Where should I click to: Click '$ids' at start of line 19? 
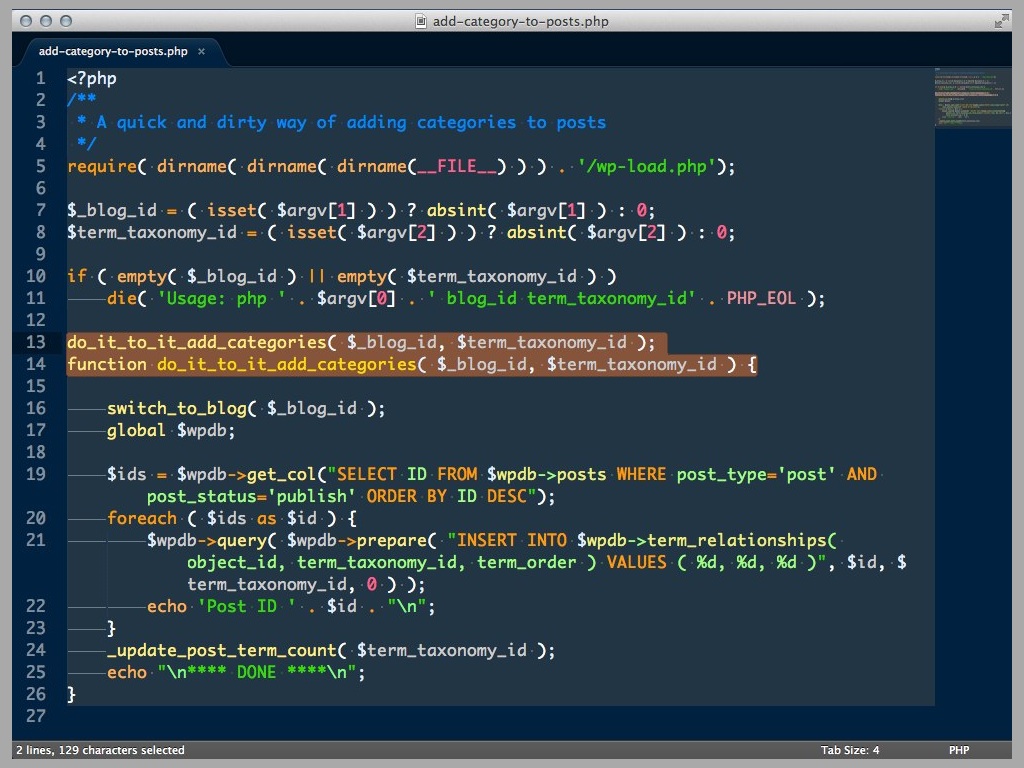[x=127, y=474]
